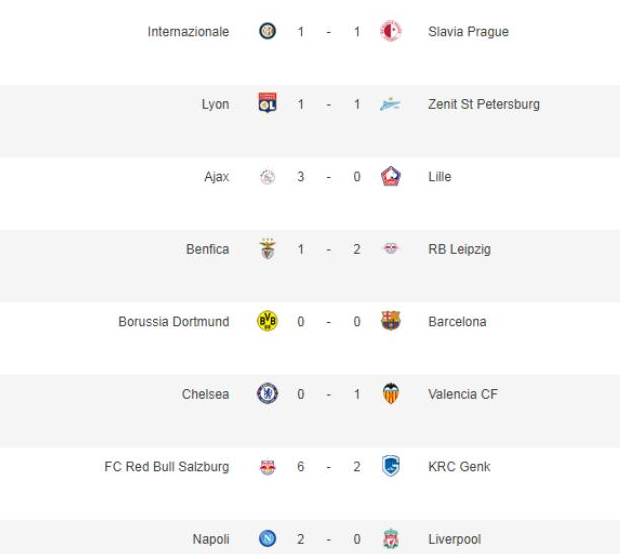The width and height of the screenshot is (628, 559).
Task: Click the Valencia CF bat crest
Action: (x=390, y=394)
